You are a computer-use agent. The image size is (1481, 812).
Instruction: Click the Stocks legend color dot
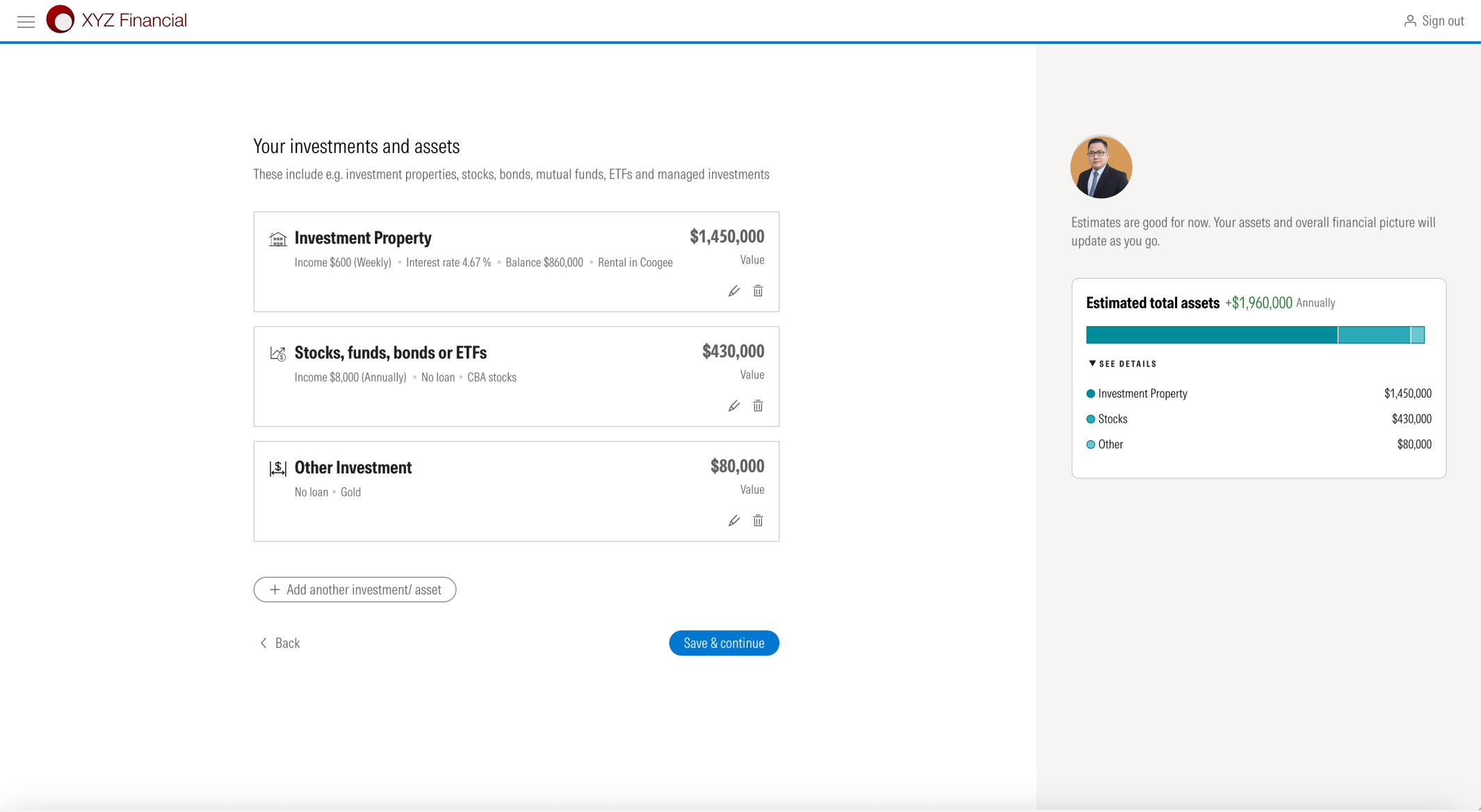pos(1090,419)
